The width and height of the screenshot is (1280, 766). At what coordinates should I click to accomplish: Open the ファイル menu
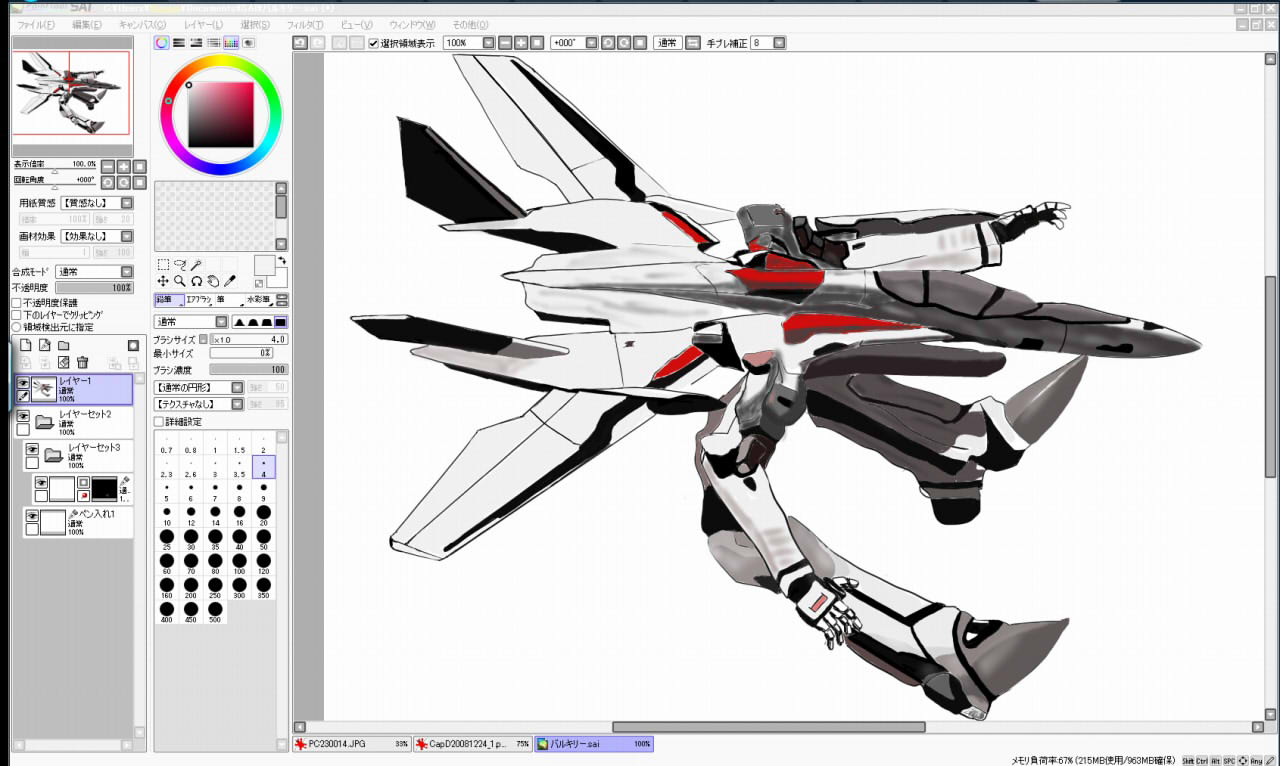[x=36, y=24]
